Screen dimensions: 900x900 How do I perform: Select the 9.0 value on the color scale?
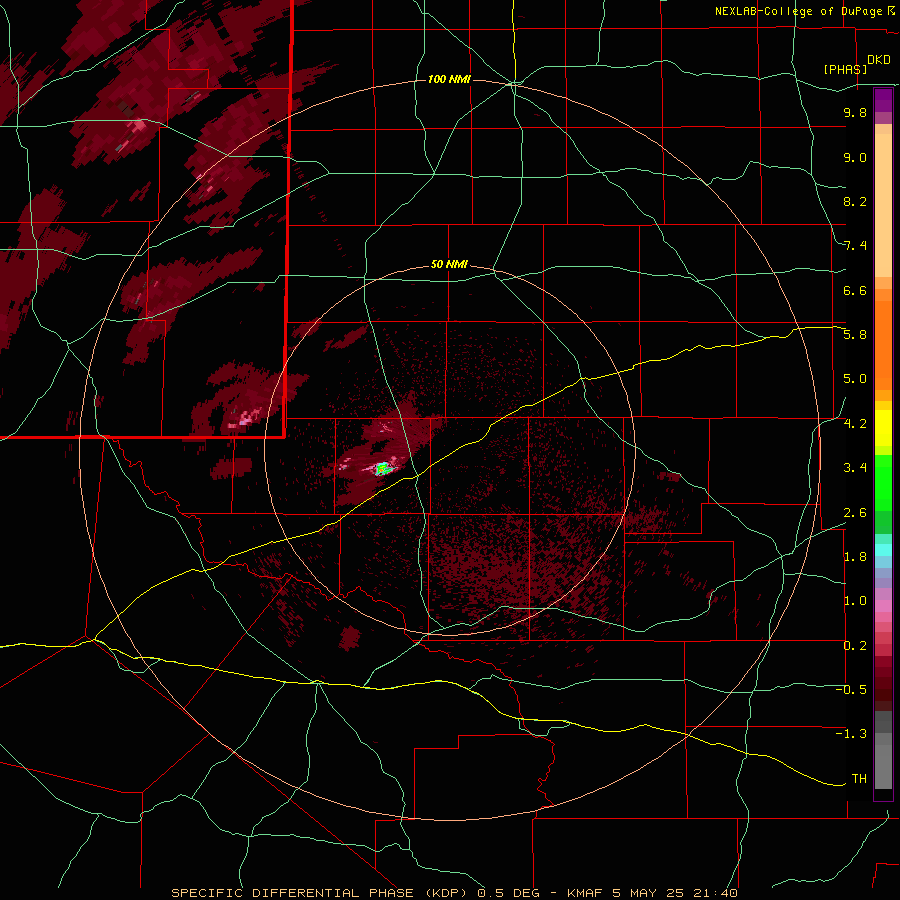coord(855,157)
